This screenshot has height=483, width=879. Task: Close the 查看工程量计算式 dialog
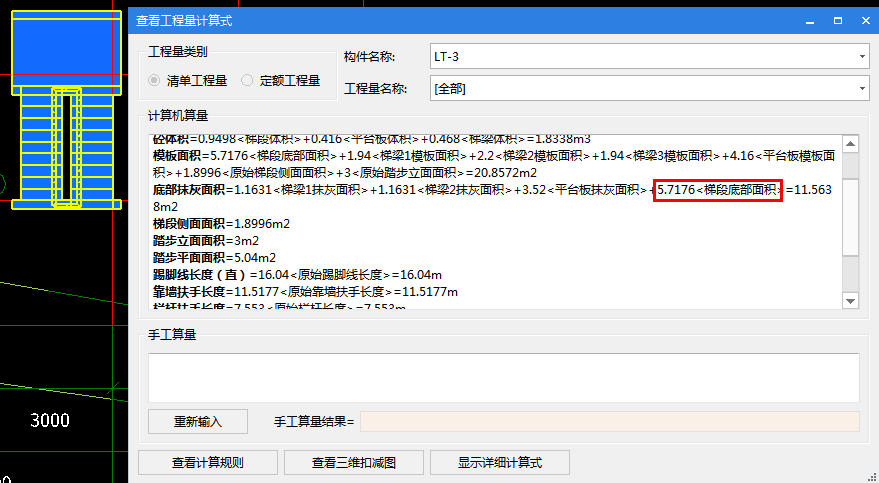click(x=866, y=21)
